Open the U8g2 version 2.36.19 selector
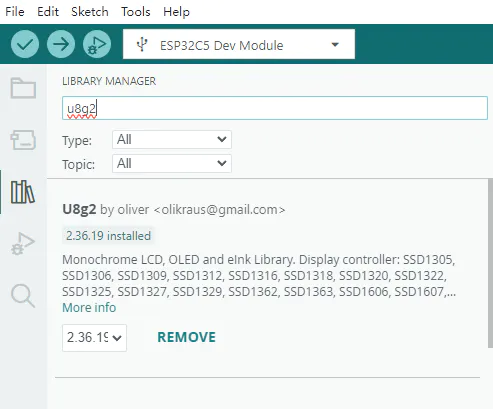The height and width of the screenshot is (409, 493). coord(94,338)
